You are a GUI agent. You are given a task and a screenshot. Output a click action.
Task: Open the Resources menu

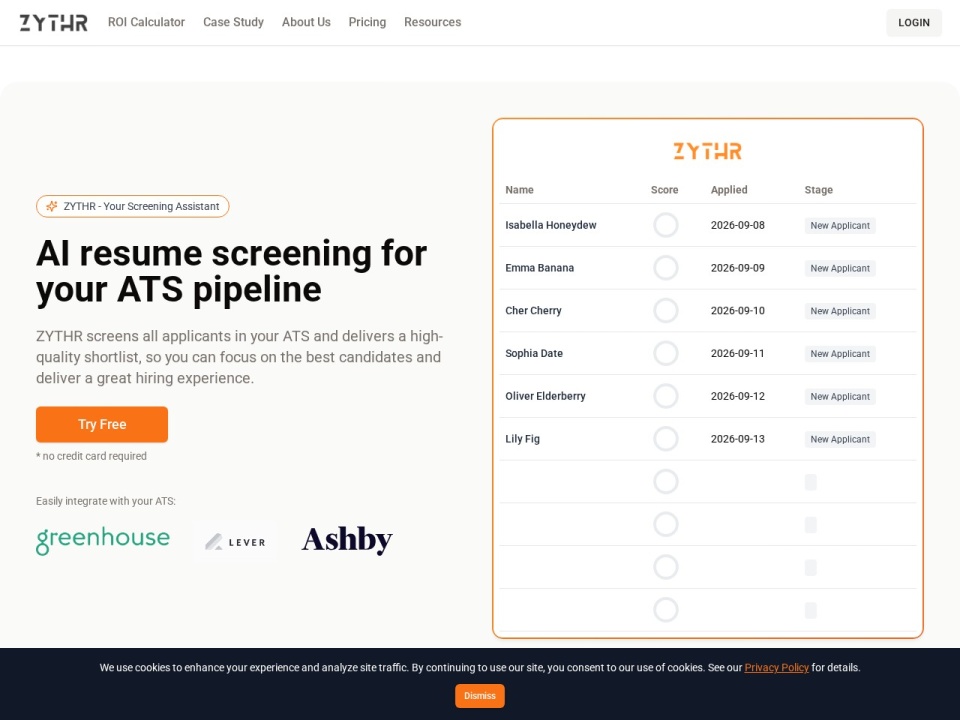click(432, 22)
